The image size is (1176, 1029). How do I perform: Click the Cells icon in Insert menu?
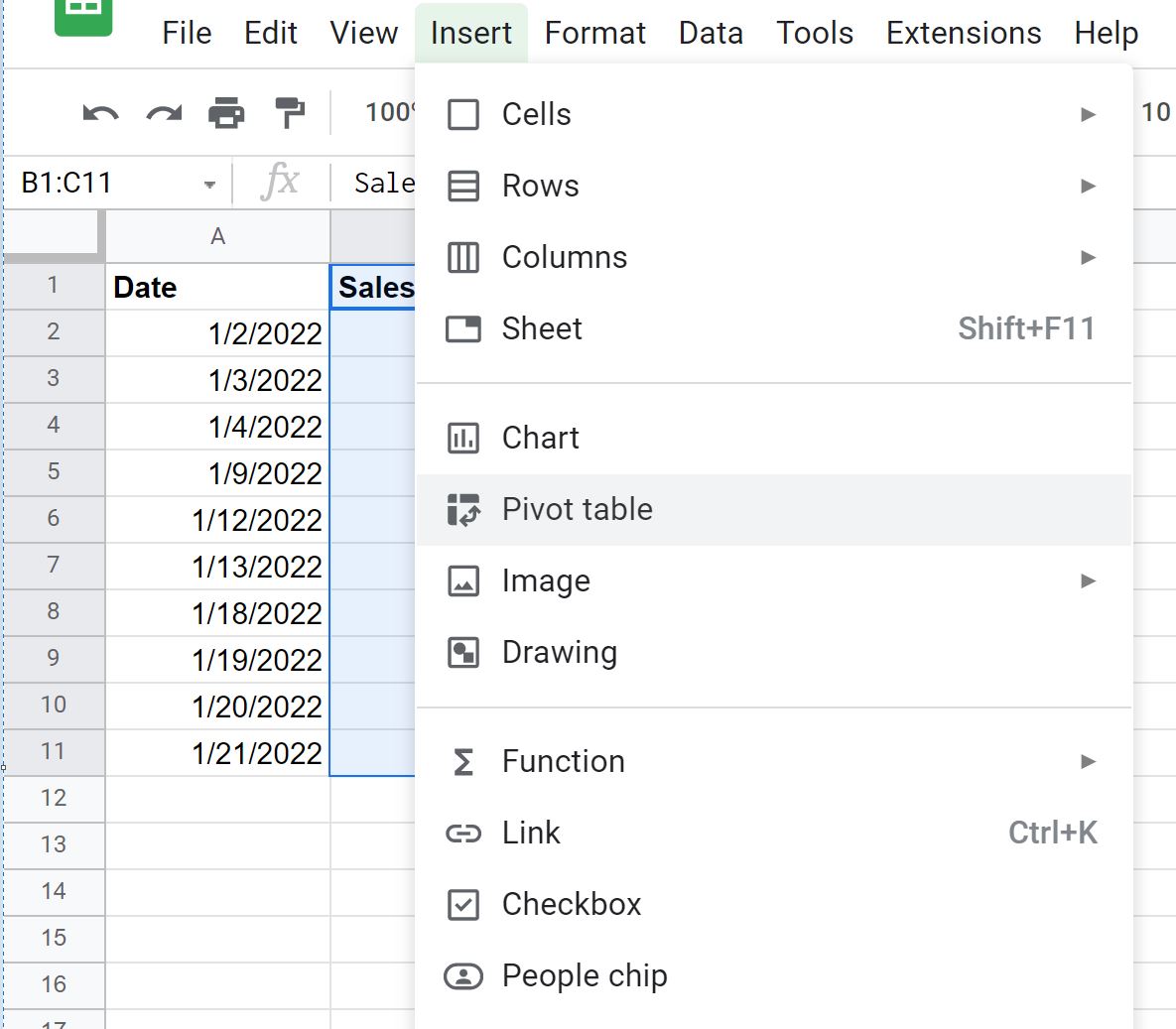[x=462, y=115]
